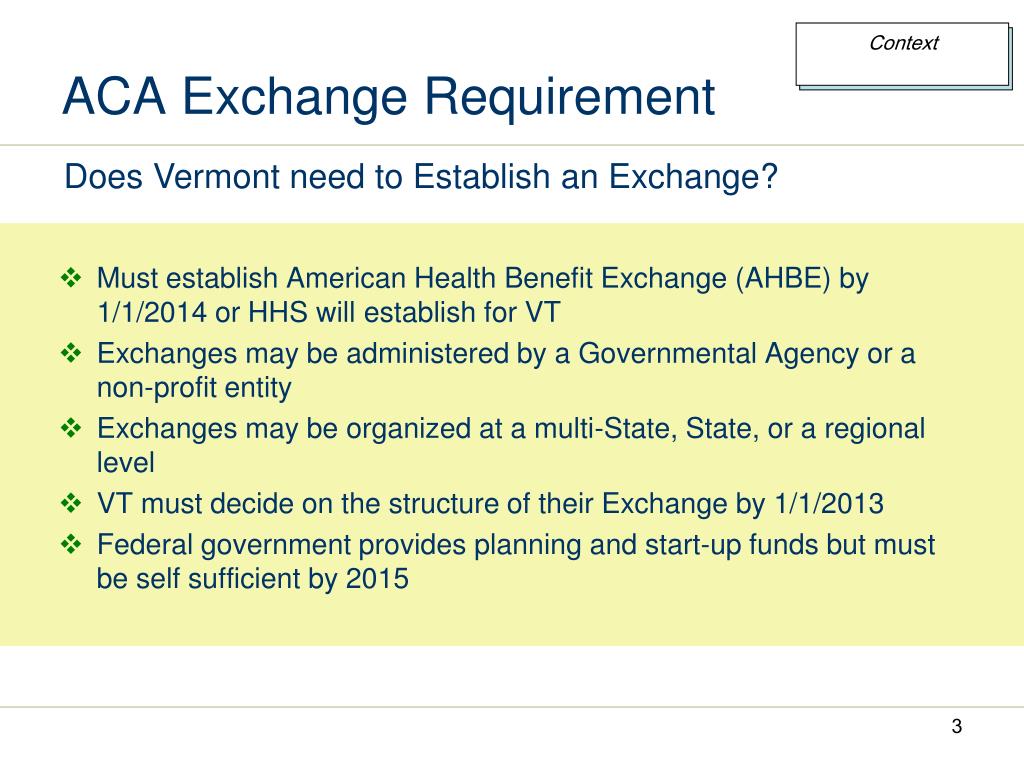Click the line '1/1/2014 or HHS will establish for VT'
Screen dimensions: 1024x768
coord(328,312)
